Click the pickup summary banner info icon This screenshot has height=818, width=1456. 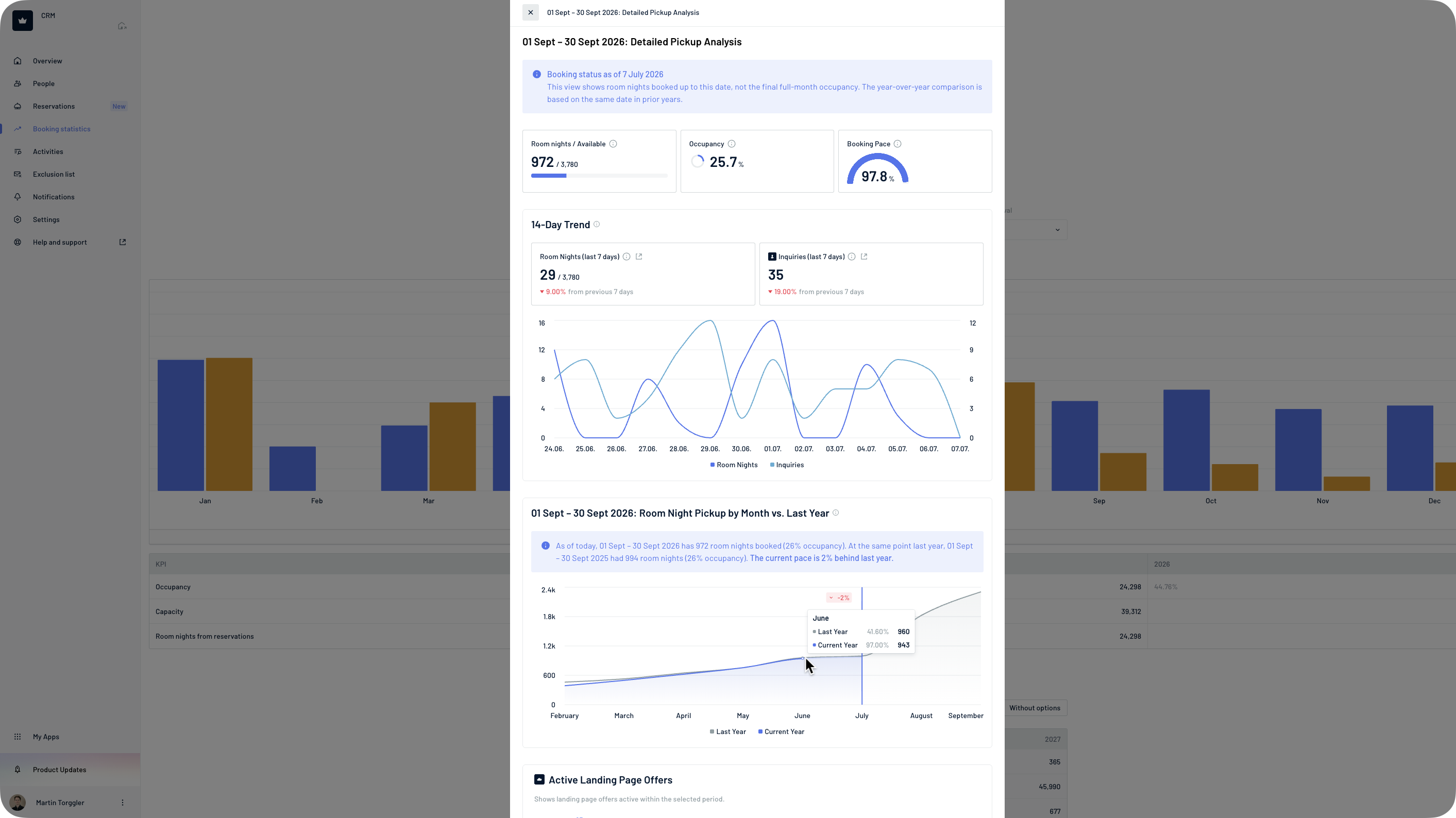pyautogui.click(x=546, y=546)
